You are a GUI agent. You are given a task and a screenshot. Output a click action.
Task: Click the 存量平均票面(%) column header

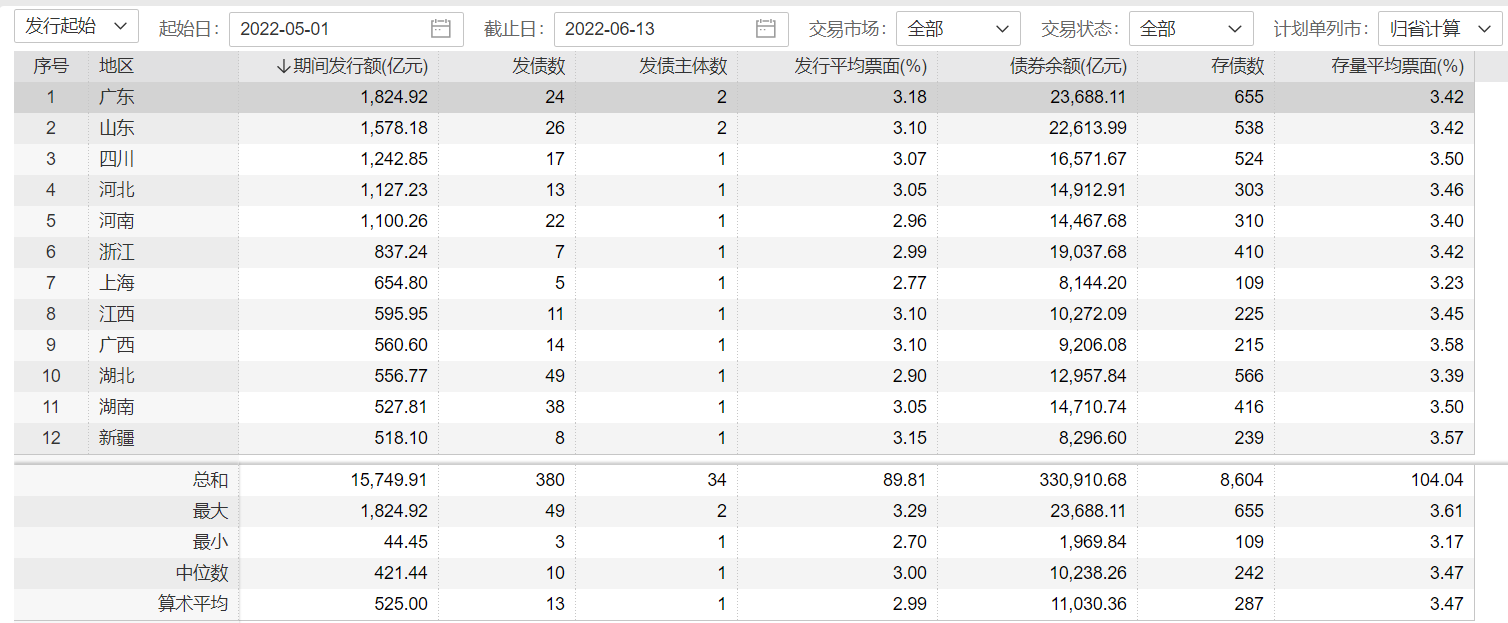click(1397, 67)
